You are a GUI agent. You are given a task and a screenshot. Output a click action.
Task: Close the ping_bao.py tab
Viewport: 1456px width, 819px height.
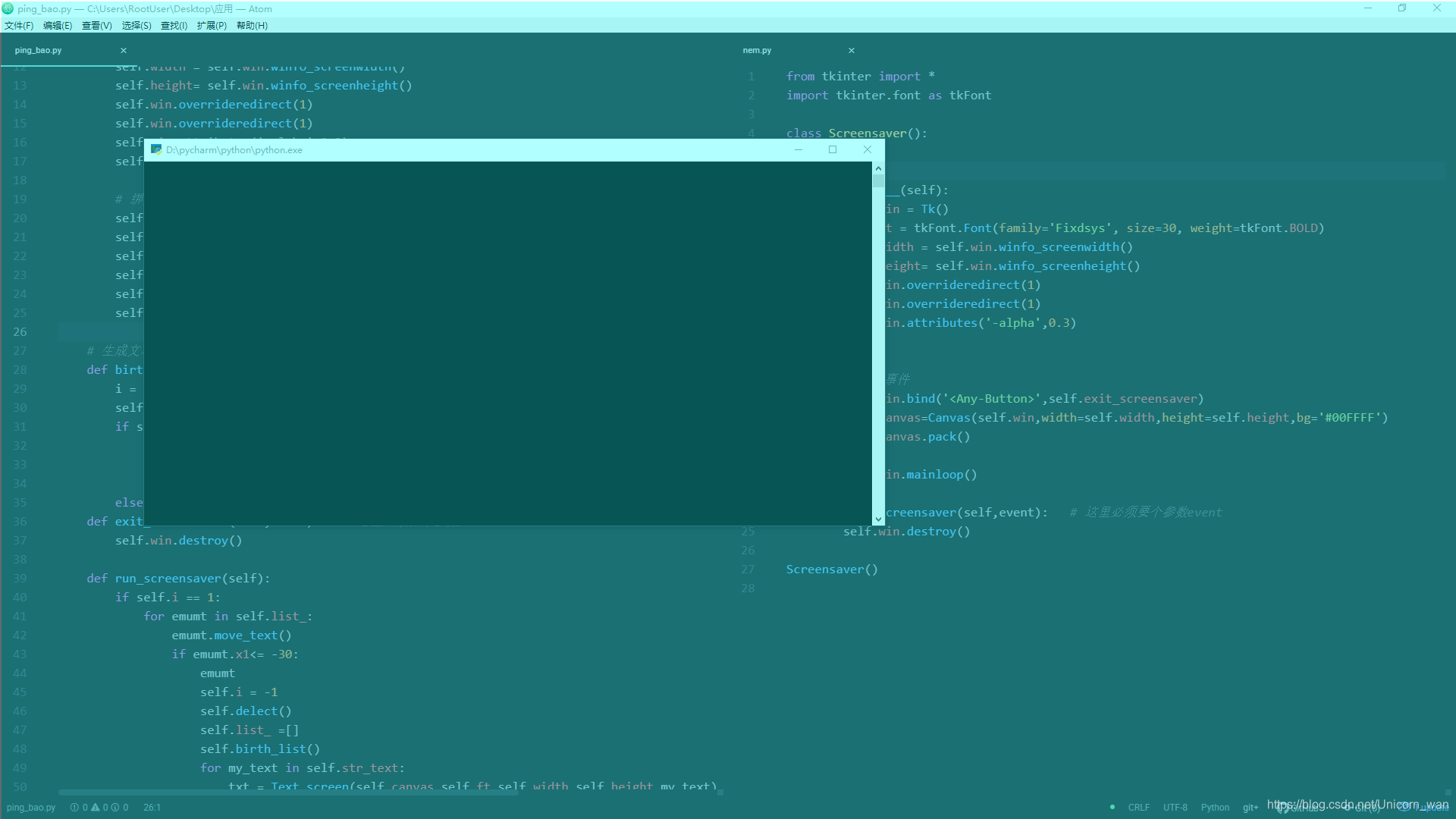[x=124, y=51]
